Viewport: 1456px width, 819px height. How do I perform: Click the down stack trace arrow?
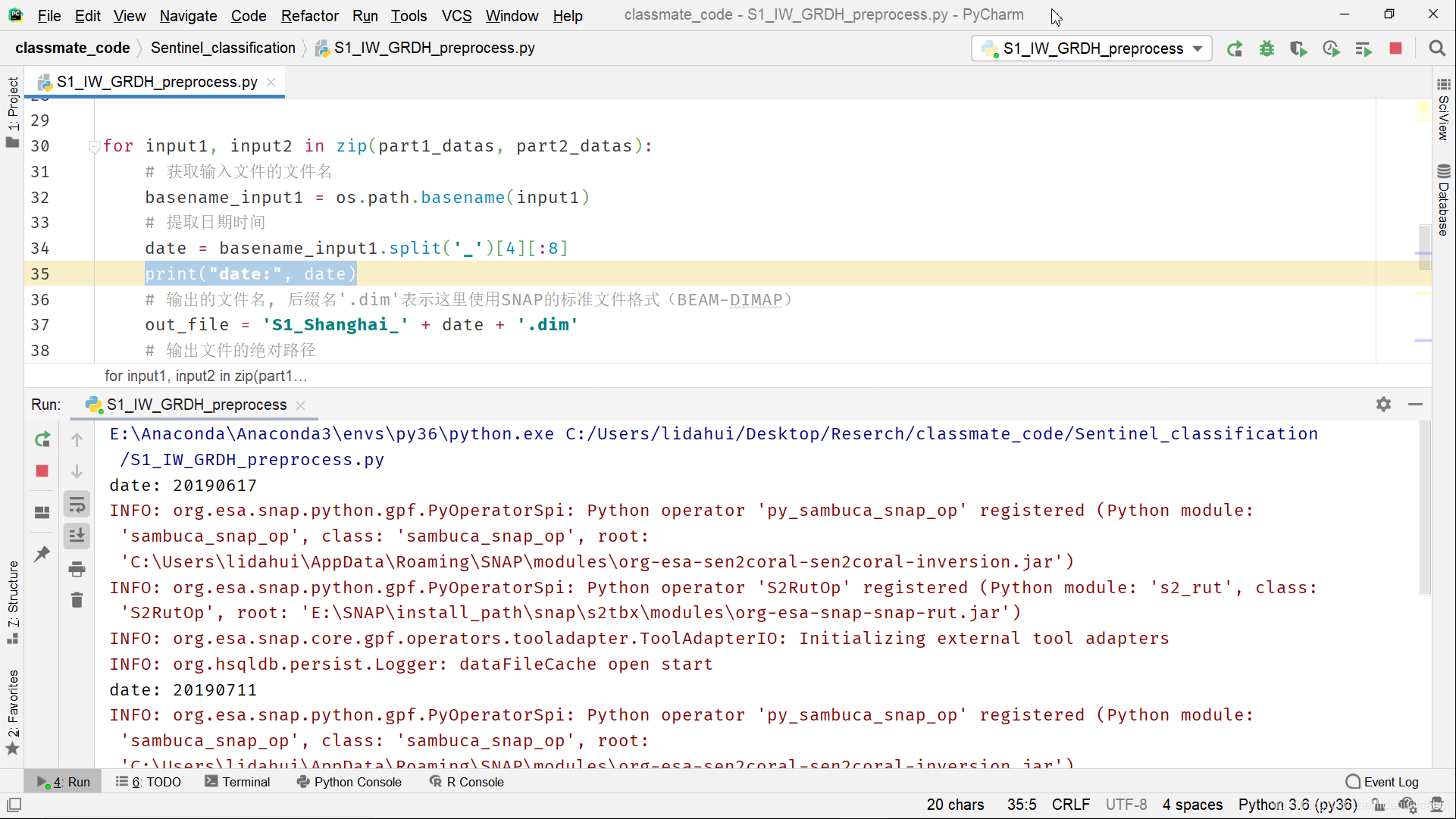point(77,471)
